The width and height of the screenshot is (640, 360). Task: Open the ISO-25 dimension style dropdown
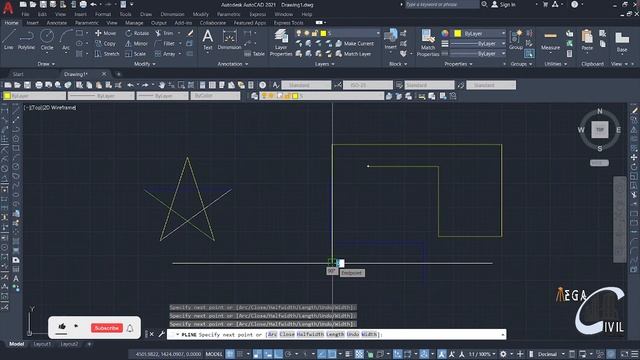(367, 85)
